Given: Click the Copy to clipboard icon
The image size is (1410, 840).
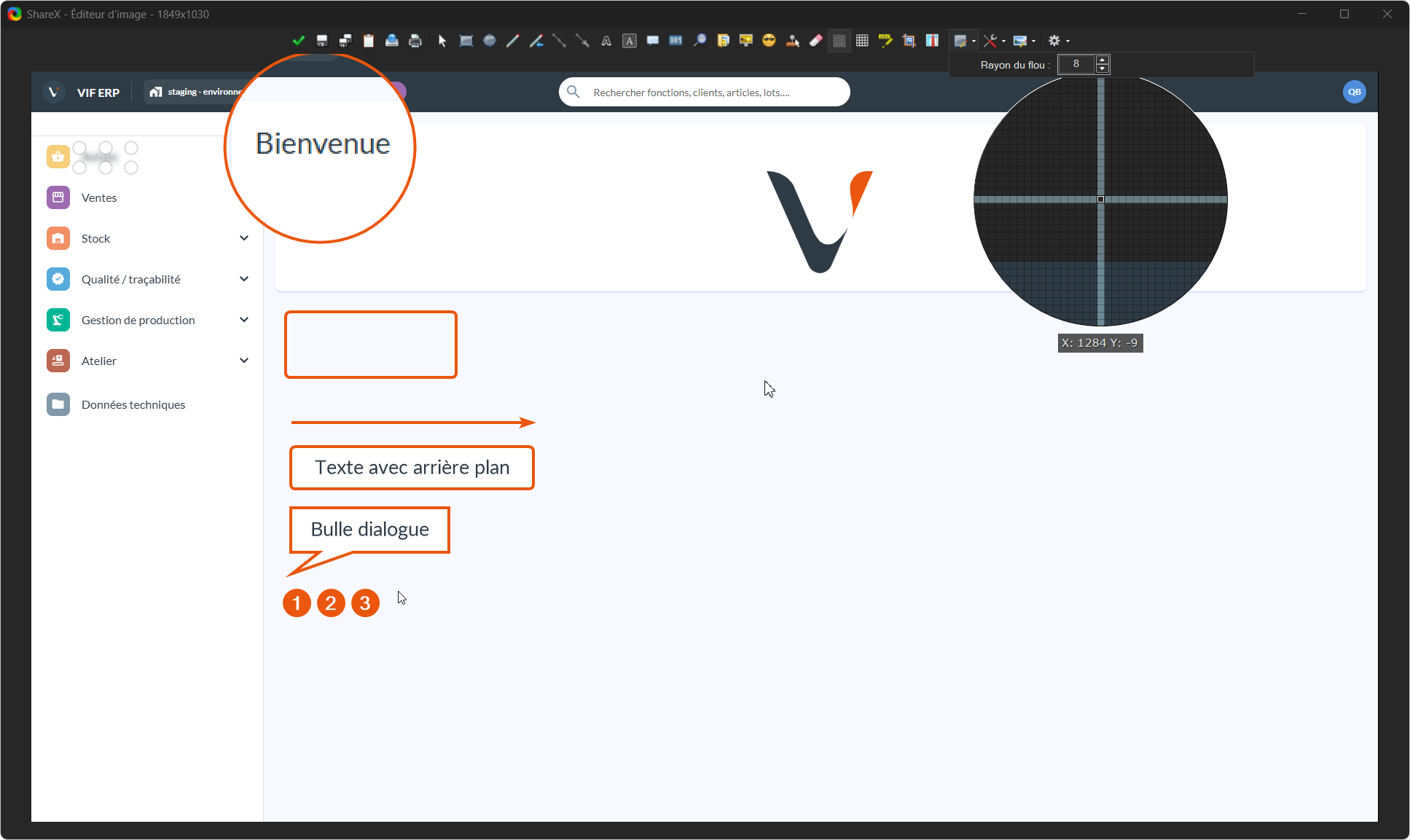Looking at the screenshot, I should coord(369,41).
